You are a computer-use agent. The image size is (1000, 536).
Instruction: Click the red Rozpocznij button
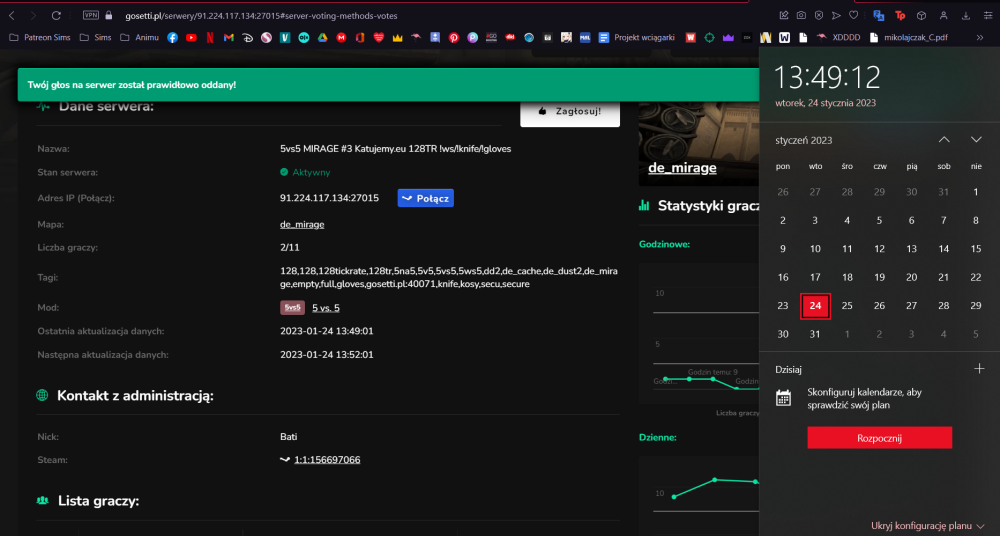coord(879,438)
